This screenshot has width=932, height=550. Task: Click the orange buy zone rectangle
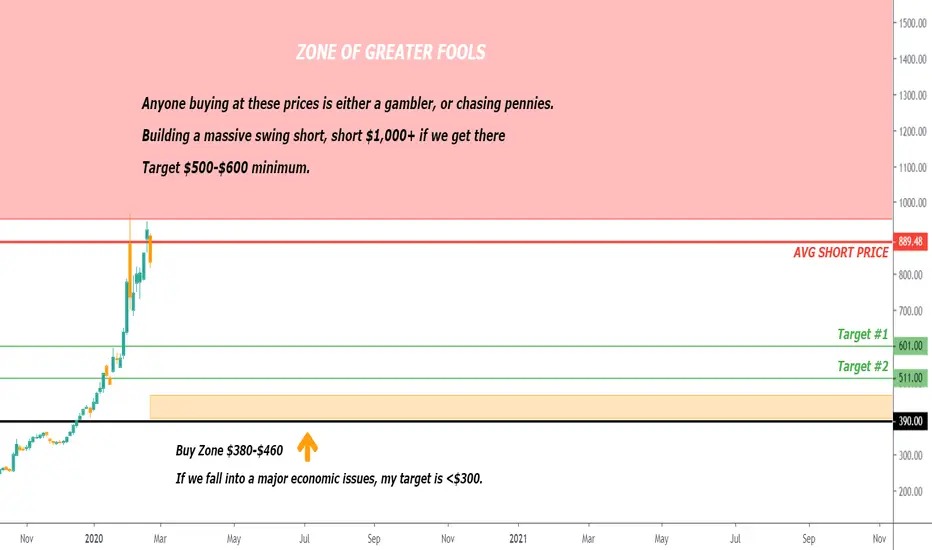click(521, 407)
